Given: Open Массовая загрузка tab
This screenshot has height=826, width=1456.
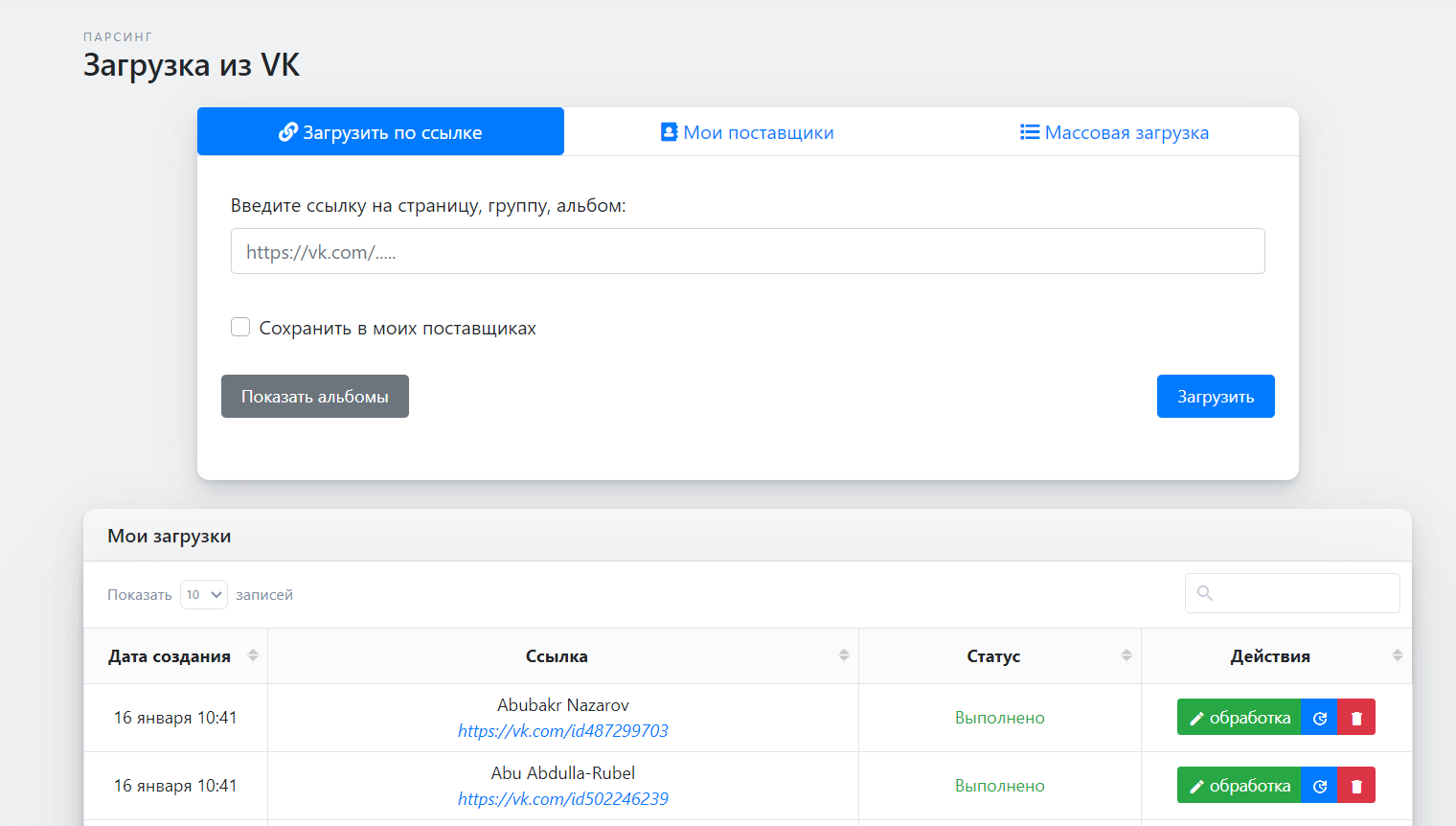Looking at the screenshot, I should click(1114, 132).
